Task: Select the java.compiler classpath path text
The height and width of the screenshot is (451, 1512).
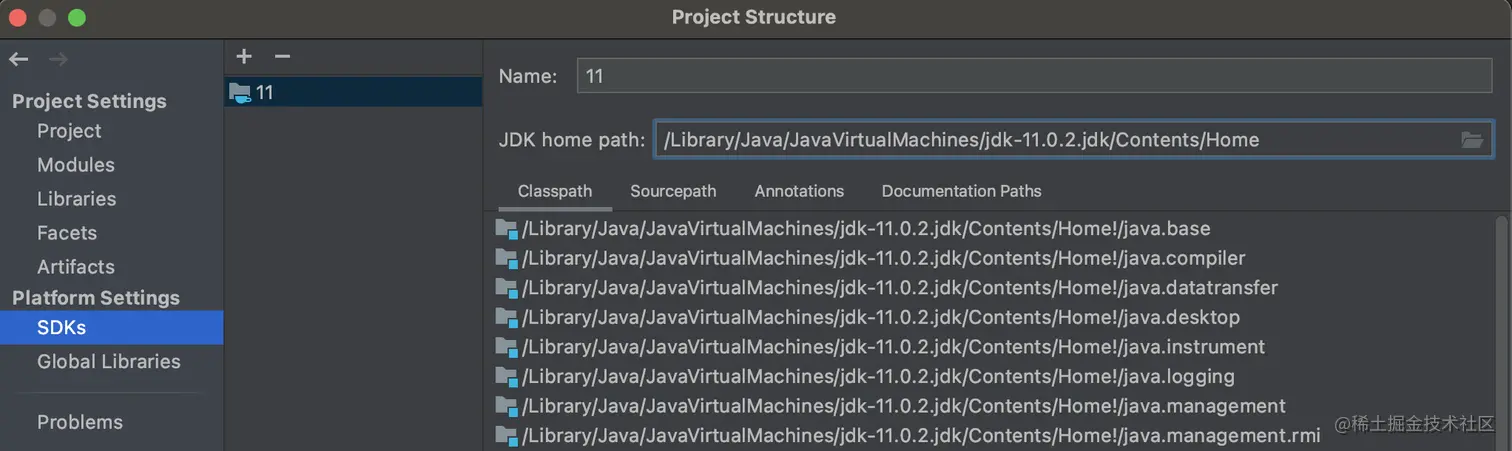Action: [884, 259]
